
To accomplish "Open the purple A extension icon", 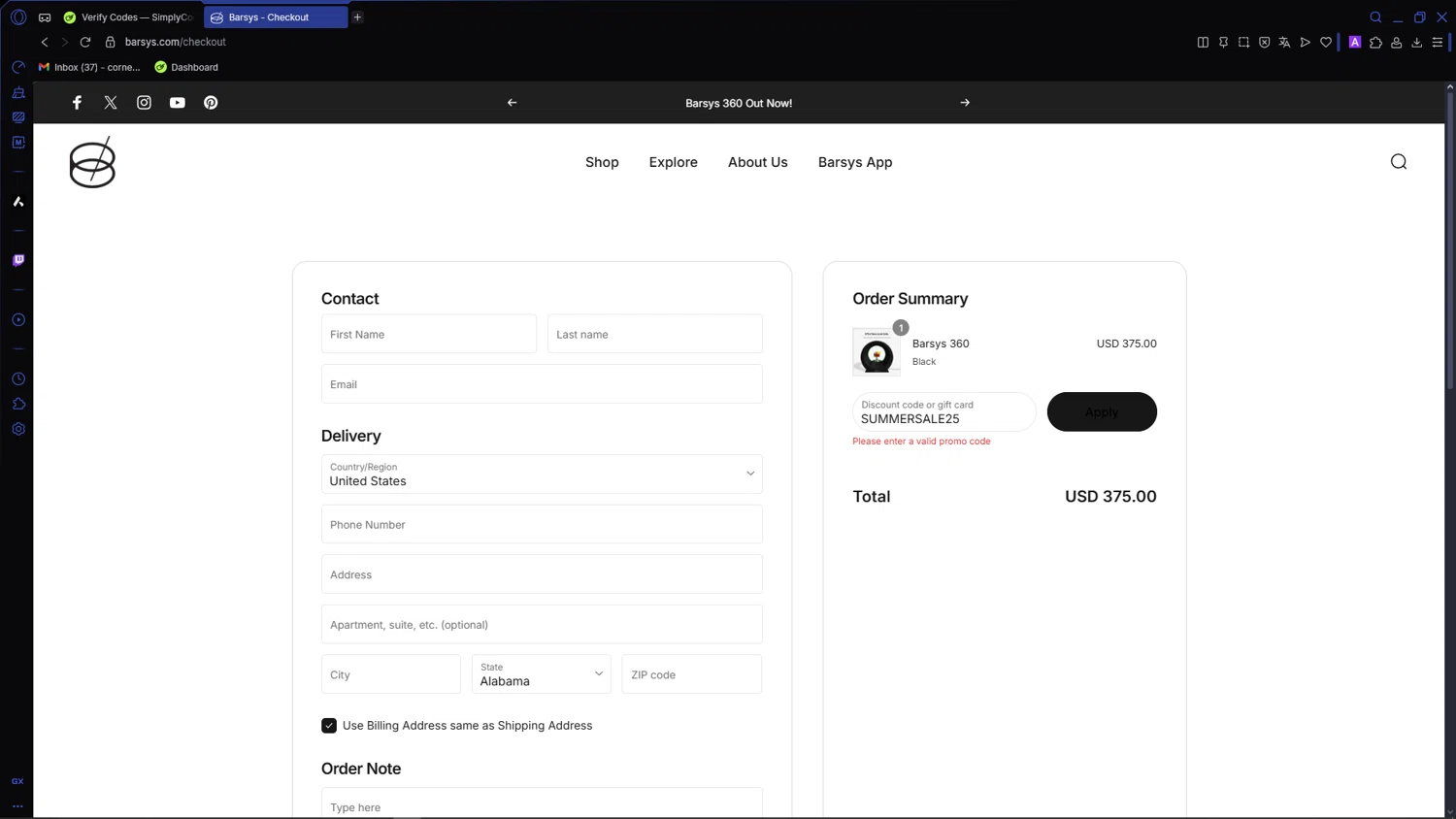I will [x=1355, y=42].
